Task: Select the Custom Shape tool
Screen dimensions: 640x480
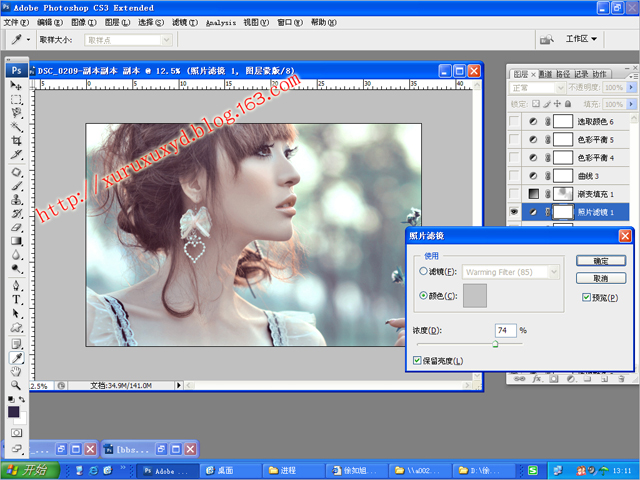Action: pyautogui.click(x=16, y=327)
